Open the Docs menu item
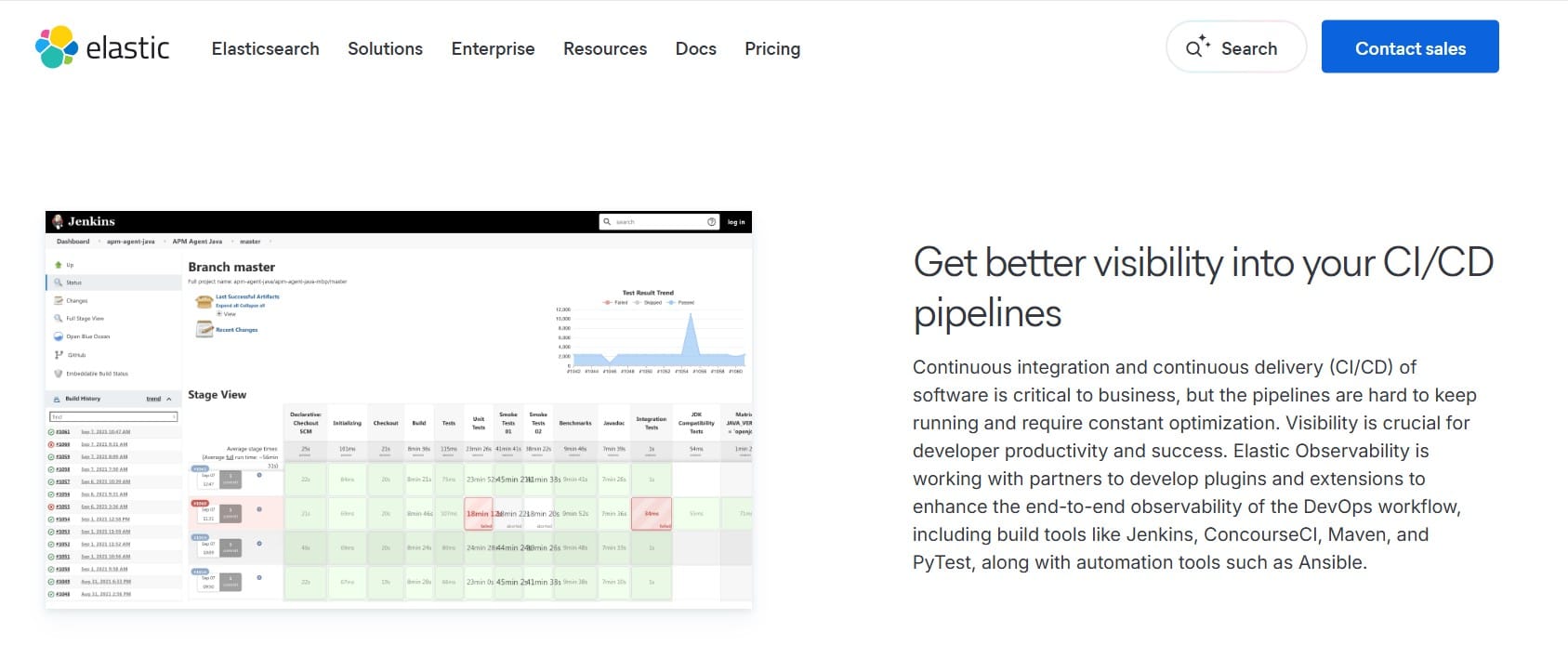The width and height of the screenshot is (1568, 671). 695,48
